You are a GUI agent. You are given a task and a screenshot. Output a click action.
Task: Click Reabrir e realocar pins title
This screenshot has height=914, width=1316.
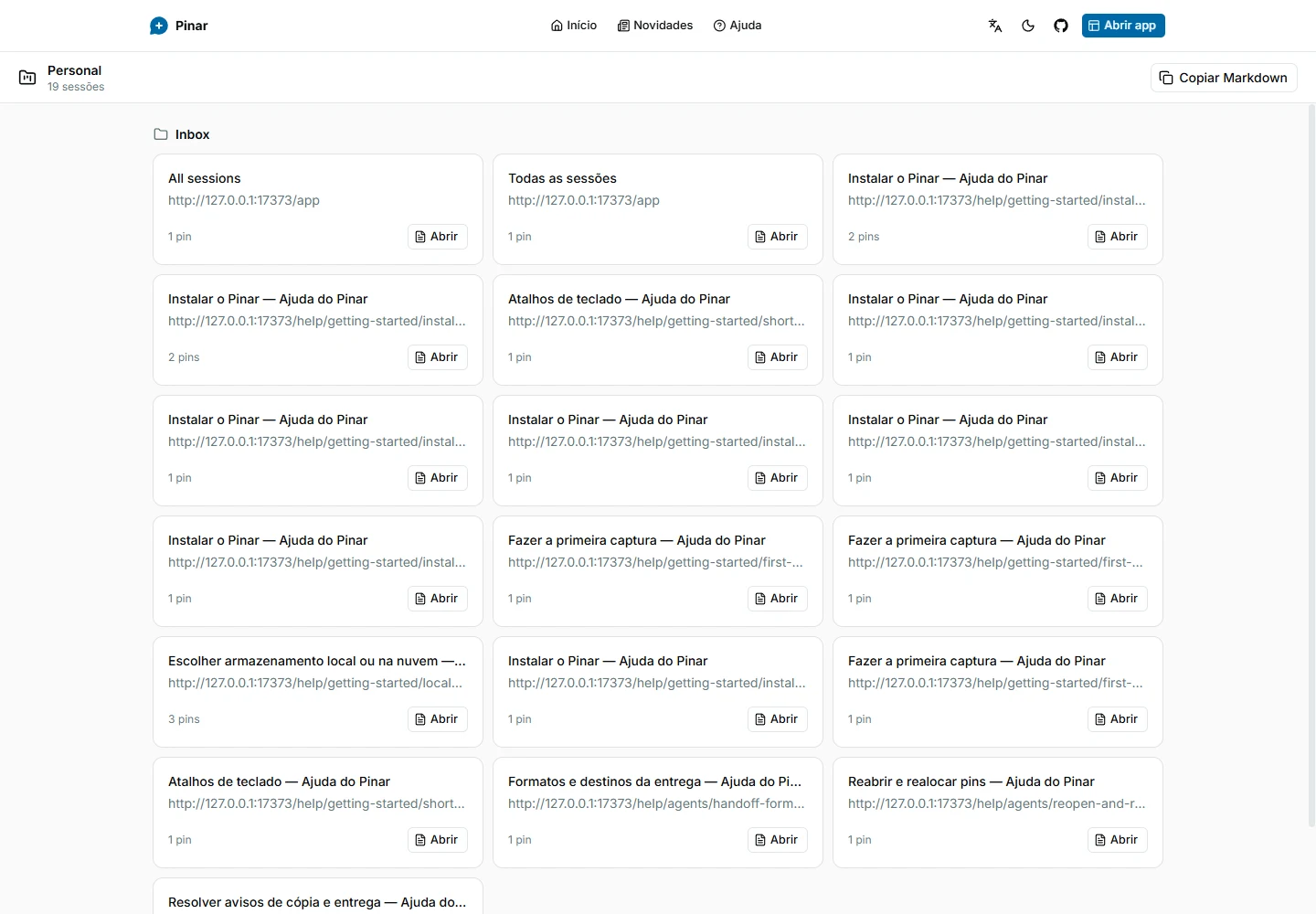click(971, 781)
